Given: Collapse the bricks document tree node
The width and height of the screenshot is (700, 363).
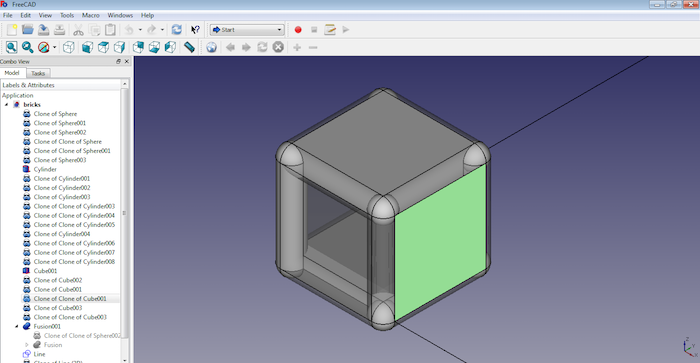Looking at the screenshot, I should 7,104.
